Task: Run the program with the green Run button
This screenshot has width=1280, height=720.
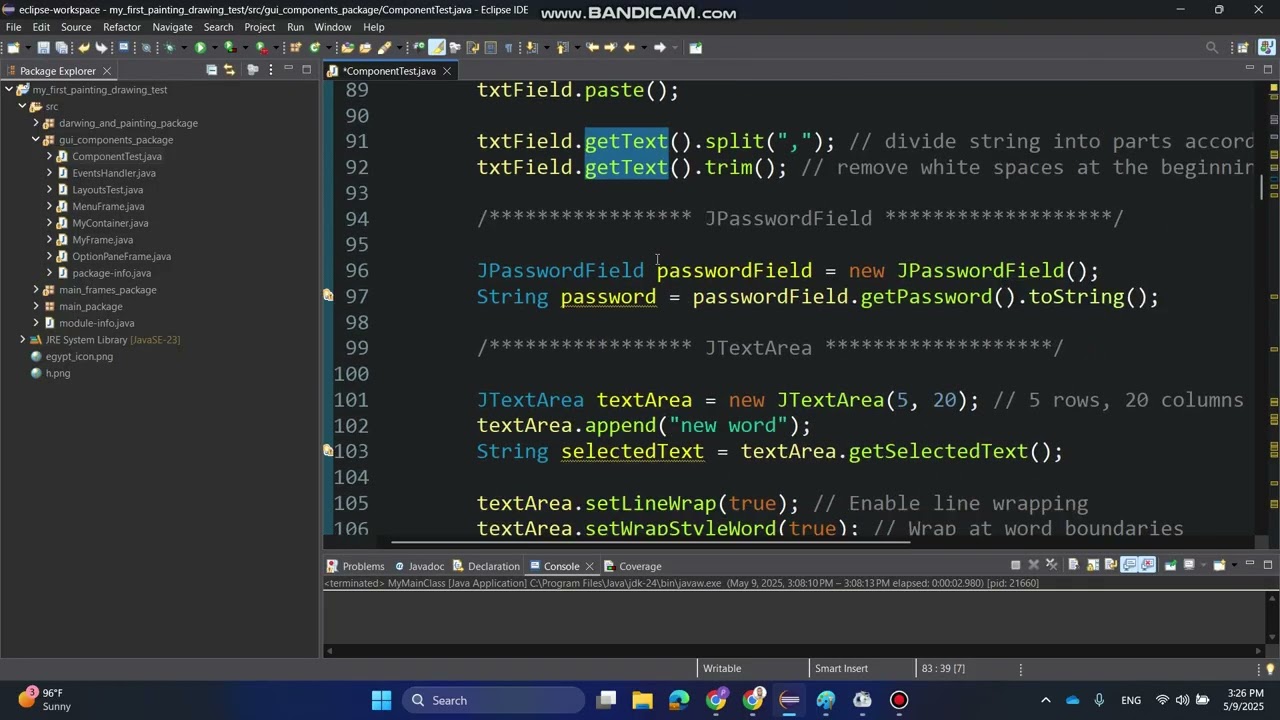Action: (x=200, y=47)
